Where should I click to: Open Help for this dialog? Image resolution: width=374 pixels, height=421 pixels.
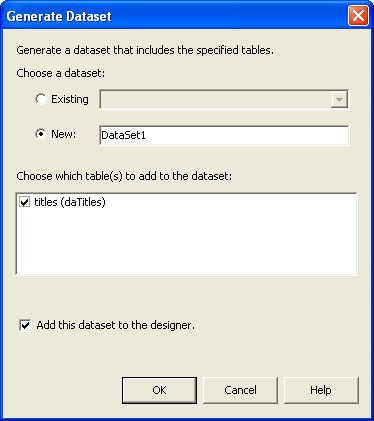321,390
